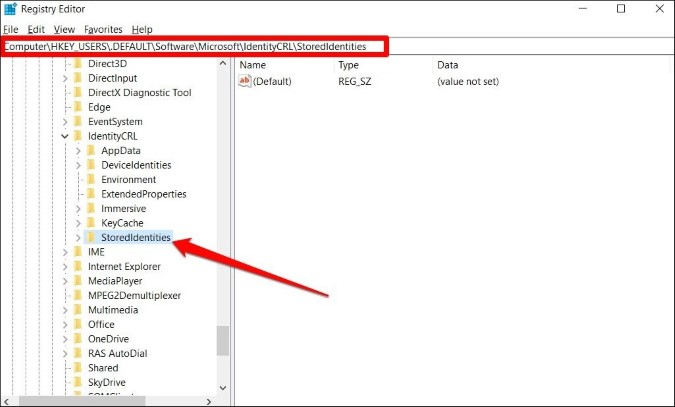Select the EventSystem folder icon
This screenshot has width=675, height=407.
78,121
